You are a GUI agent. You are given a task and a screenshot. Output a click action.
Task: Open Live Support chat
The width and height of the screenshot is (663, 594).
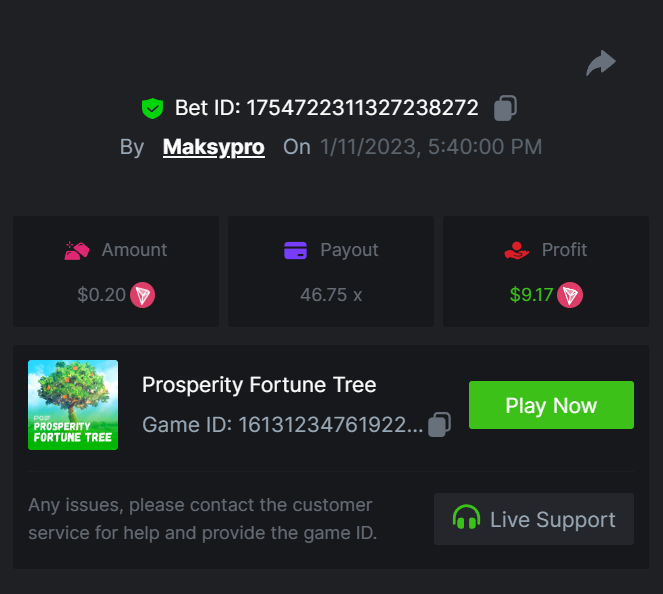534,519
